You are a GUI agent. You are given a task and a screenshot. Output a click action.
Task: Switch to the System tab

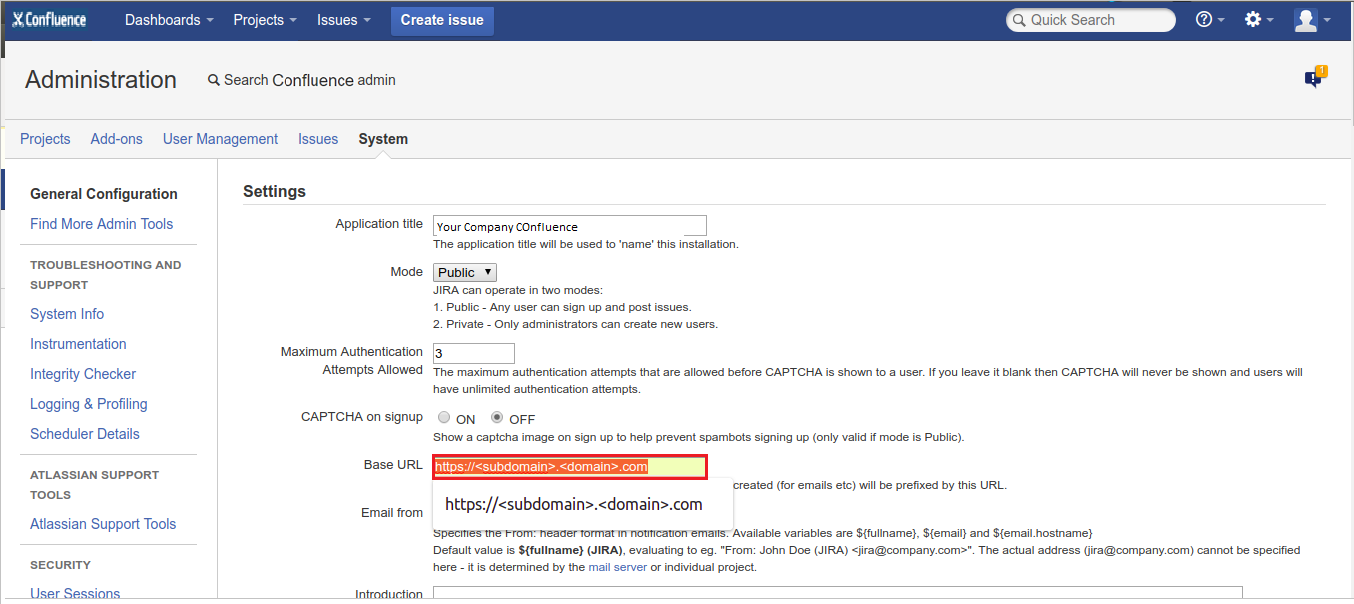[x=382, y=138]
